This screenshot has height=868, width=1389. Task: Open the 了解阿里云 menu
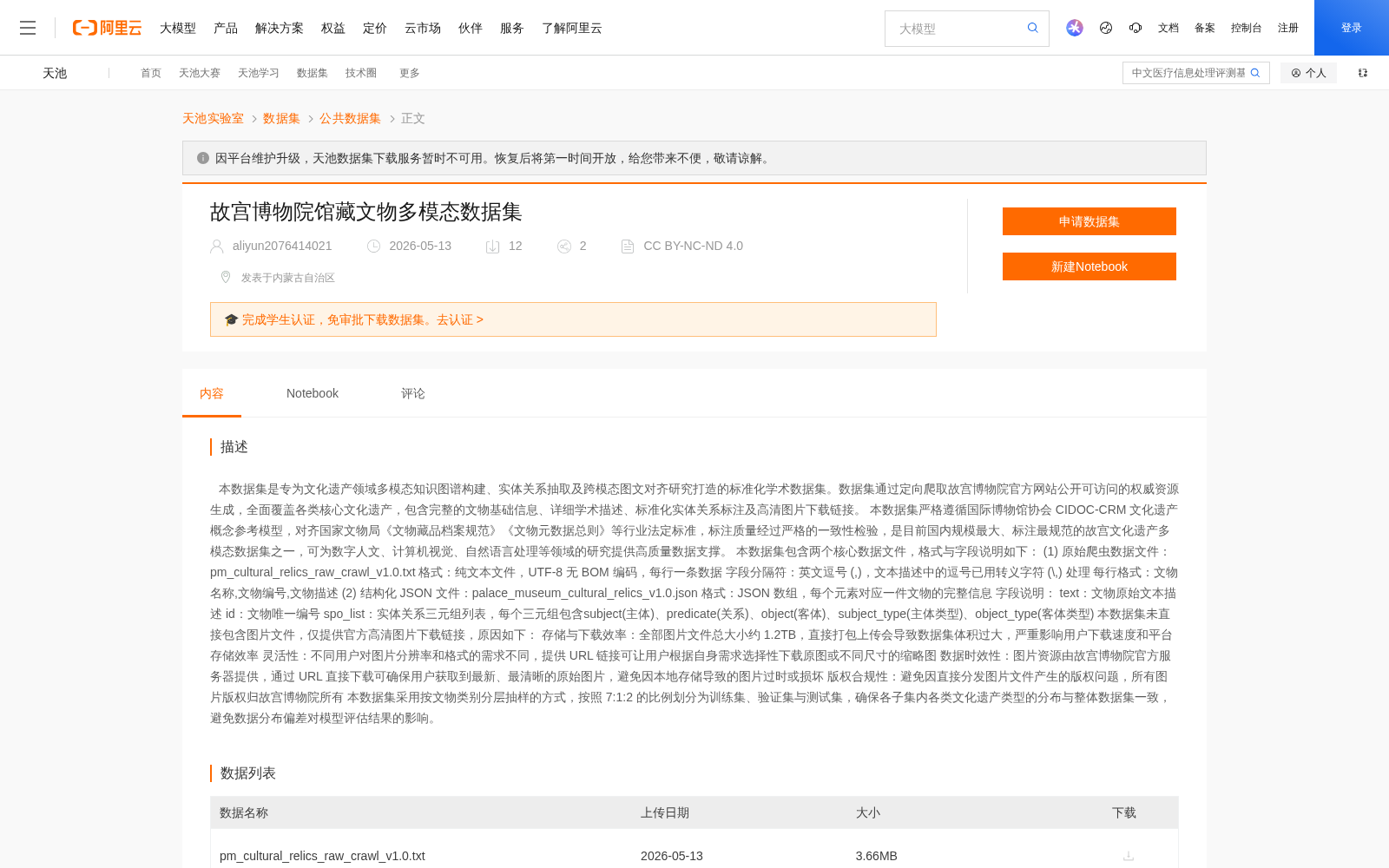point(572,28)
